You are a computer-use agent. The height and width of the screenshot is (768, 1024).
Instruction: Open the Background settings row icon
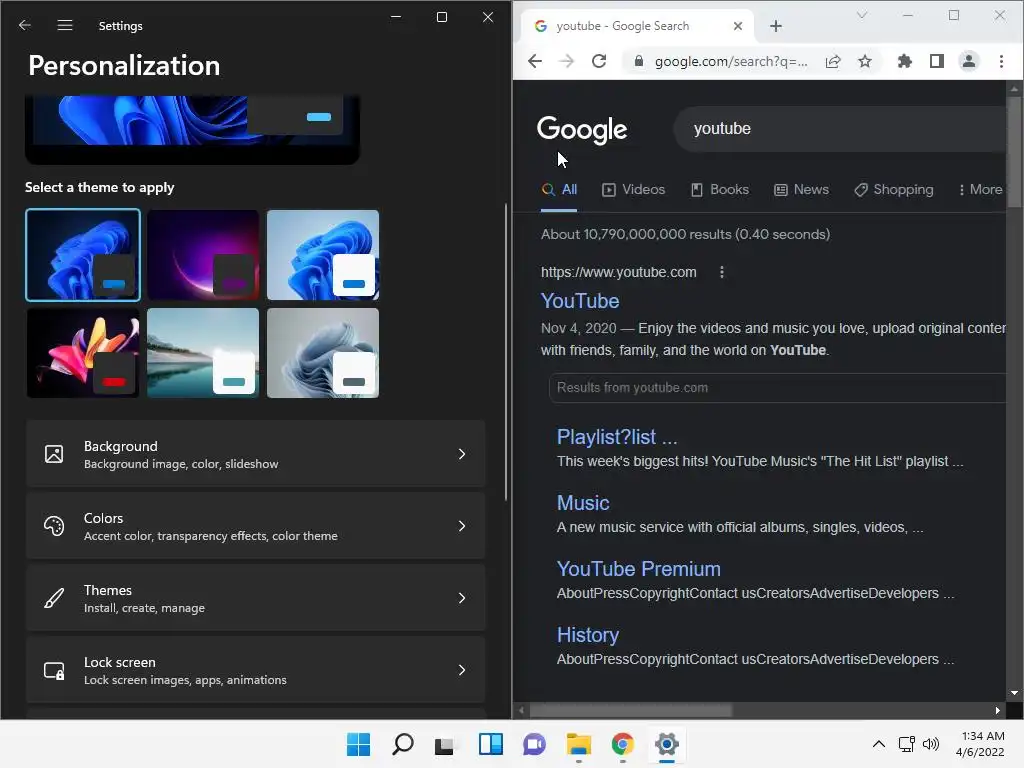click(54, 454)
